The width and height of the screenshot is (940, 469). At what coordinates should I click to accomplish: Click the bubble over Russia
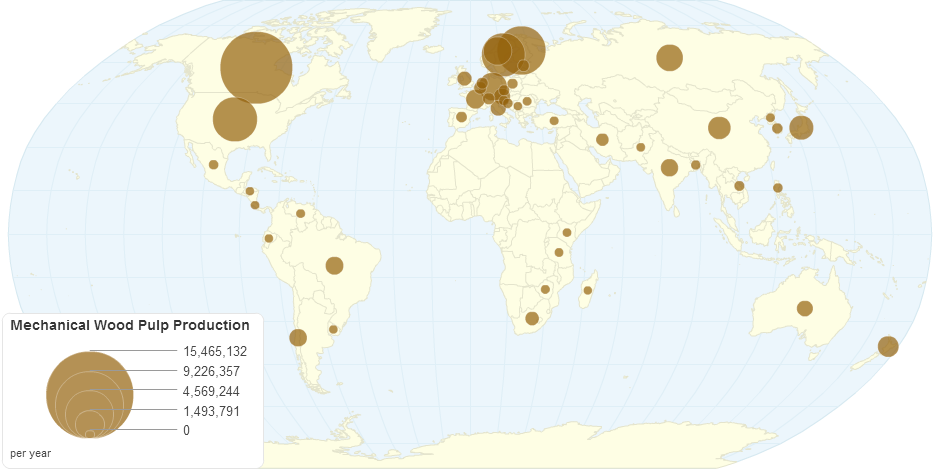pyautogui.click(x=669, y=58)
